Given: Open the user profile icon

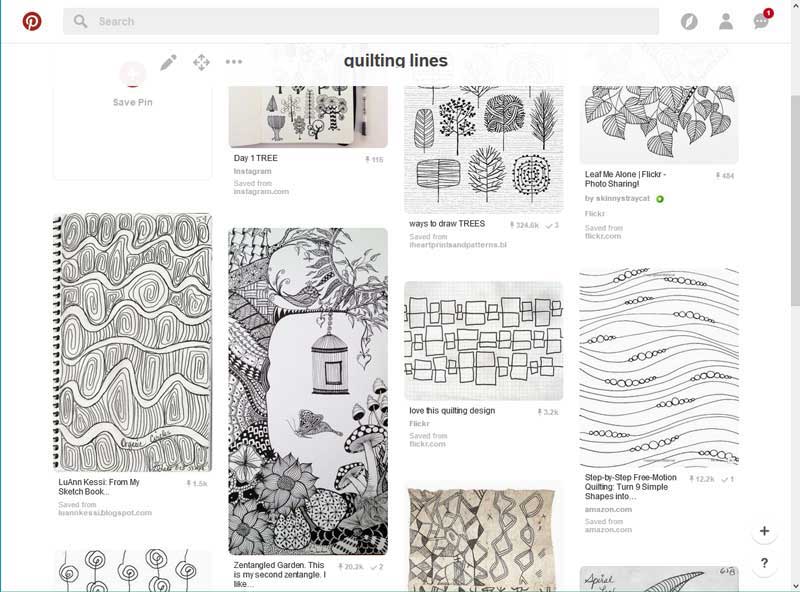Looking at the screenshot, I should (x=726, y=21).
